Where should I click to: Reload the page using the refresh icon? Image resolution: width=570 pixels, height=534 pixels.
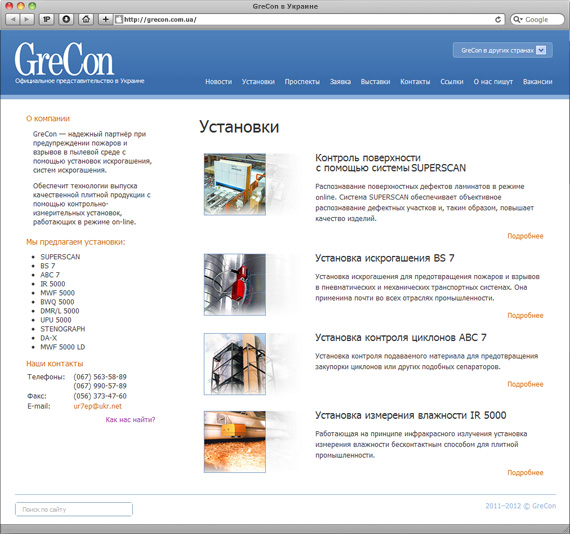(498, 20)
